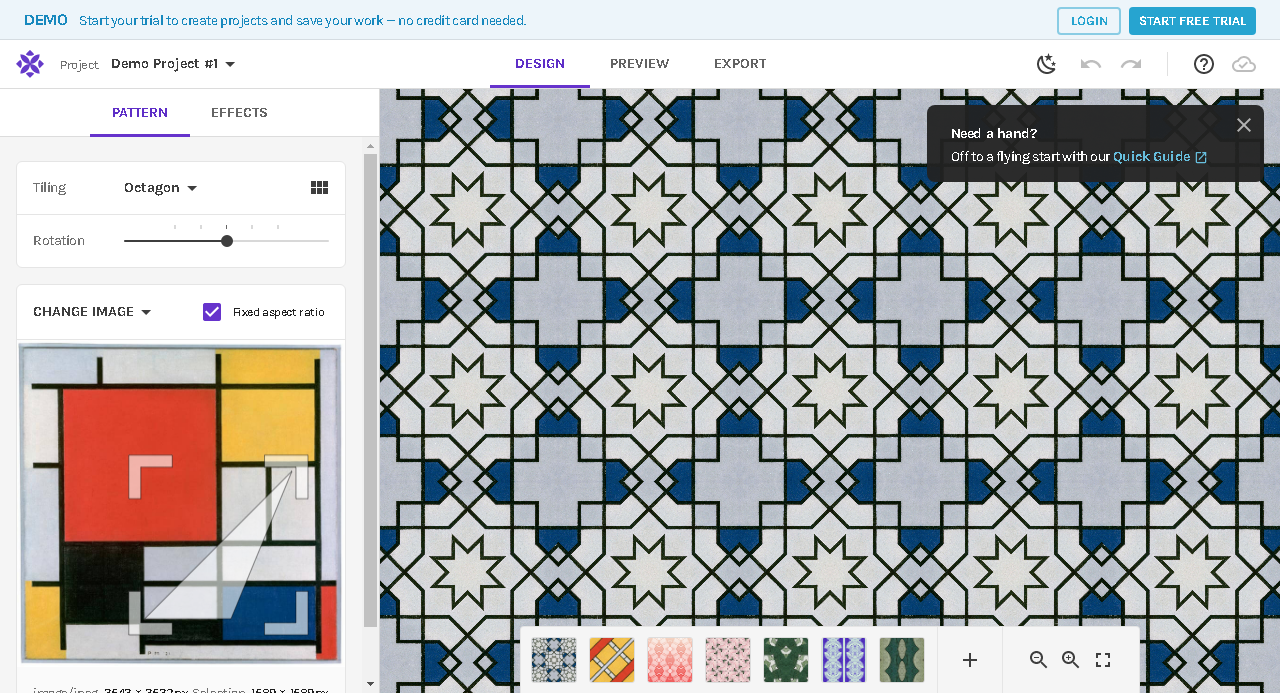Open the tiling grid view icon
The height and width of the screenshot is (693, 1280).
[320, 188]
